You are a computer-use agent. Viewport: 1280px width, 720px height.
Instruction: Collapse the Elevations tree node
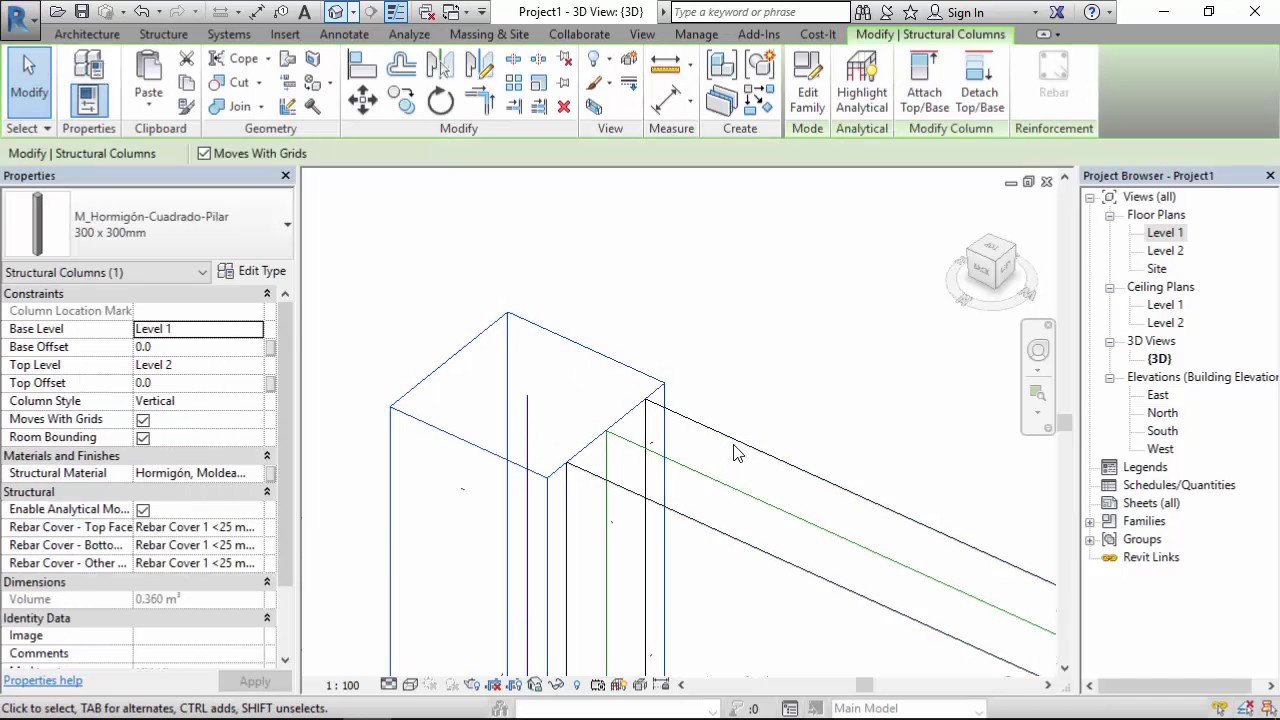[1109, 377]
